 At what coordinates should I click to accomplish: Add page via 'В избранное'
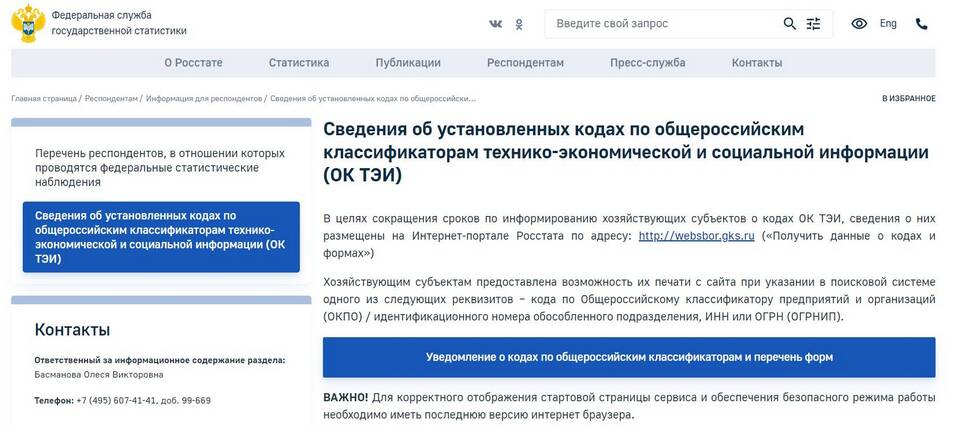[x=908, y=99]
